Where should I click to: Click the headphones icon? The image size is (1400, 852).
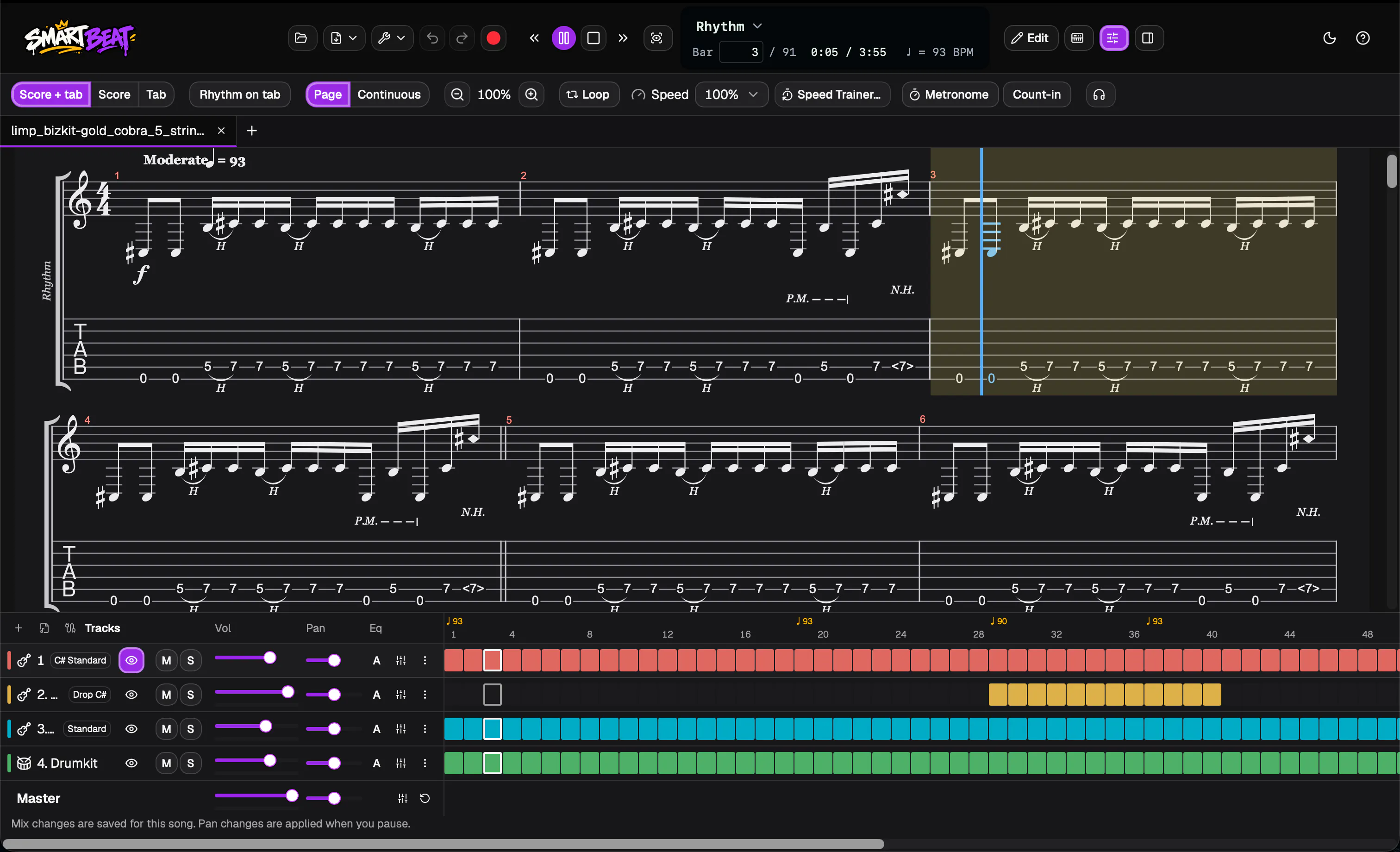pyautogui.click(x=1100, y=94)
